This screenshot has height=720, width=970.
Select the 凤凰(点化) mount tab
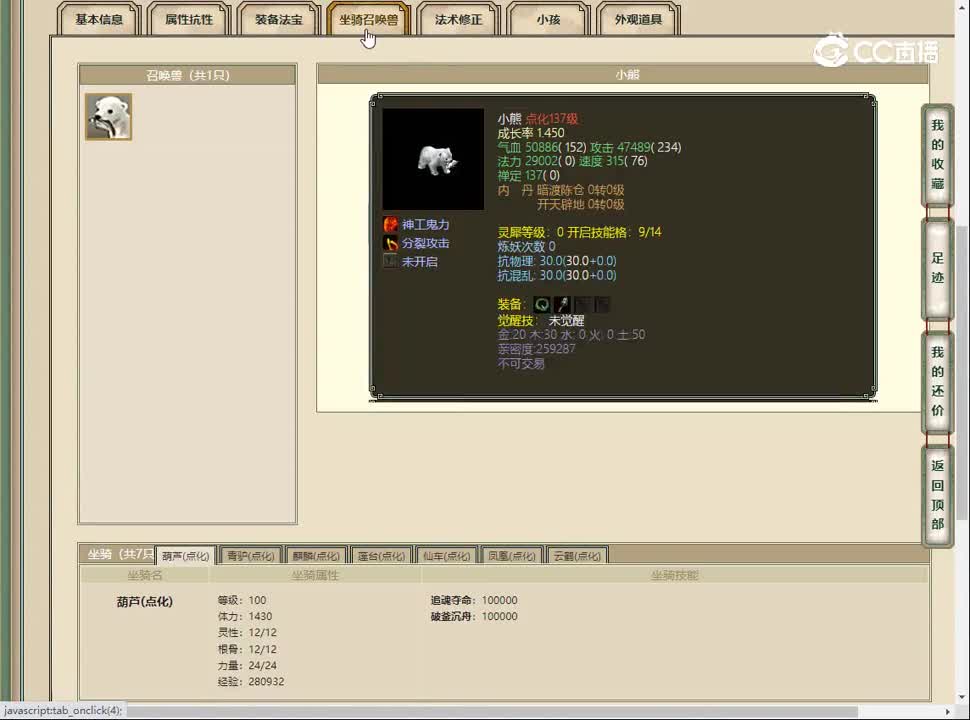click(x=512, y=555)
